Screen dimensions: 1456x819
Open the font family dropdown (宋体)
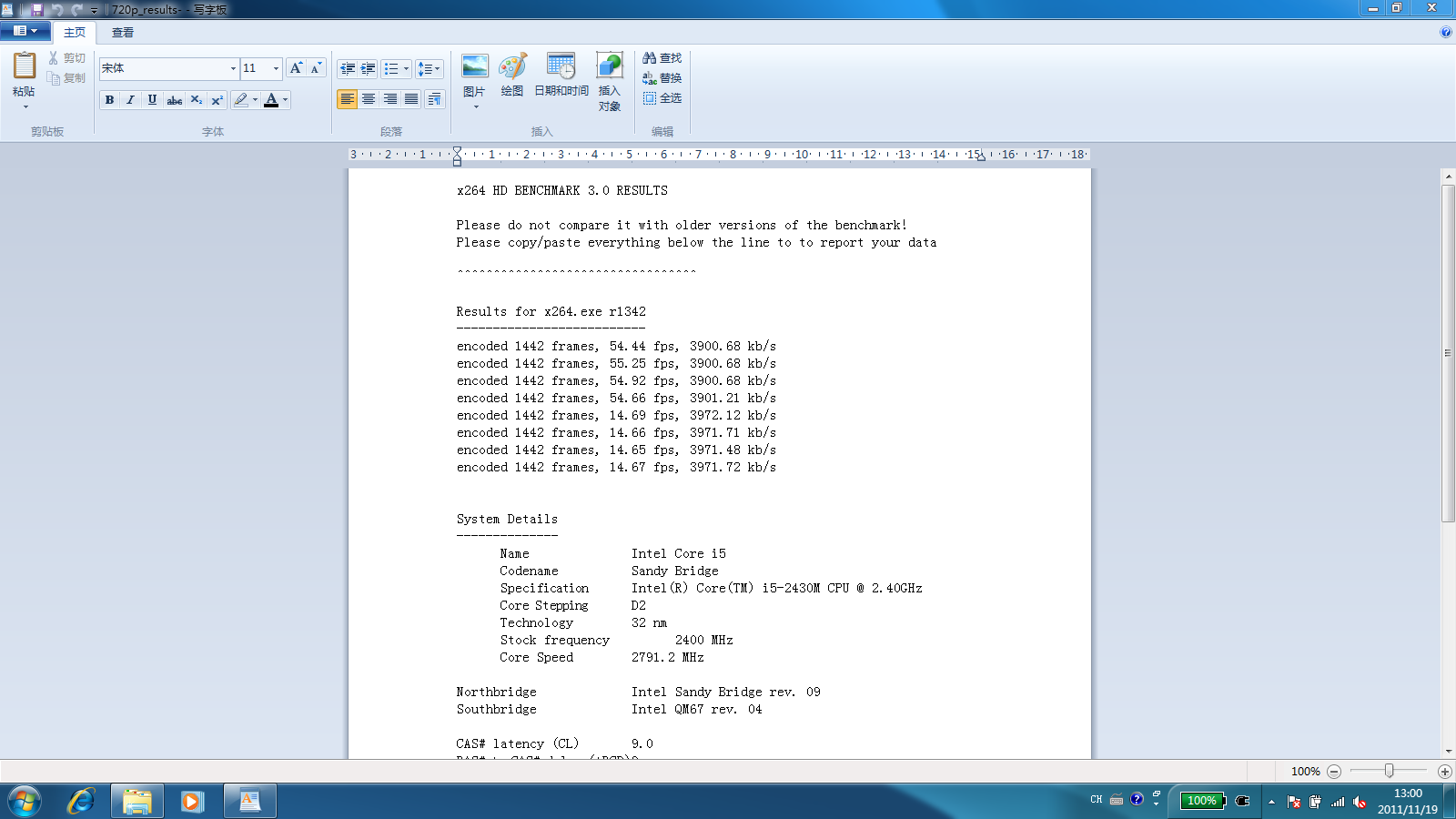(x=233, y=68)
